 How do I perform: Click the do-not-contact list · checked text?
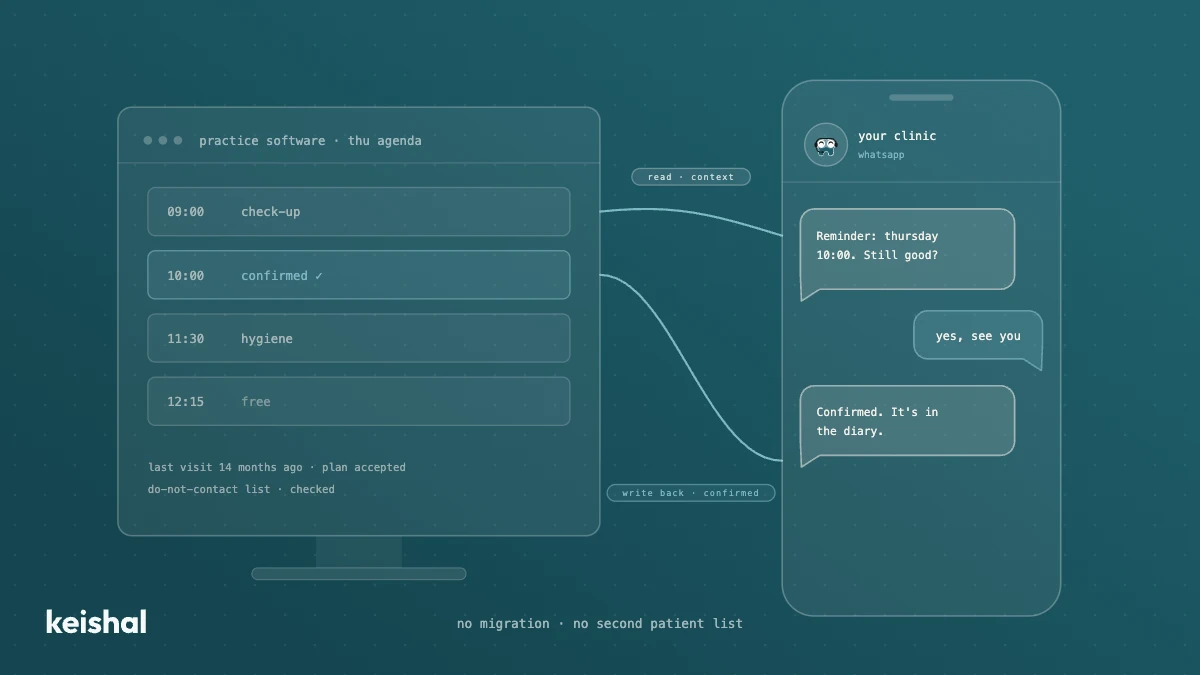coord(241,490)
